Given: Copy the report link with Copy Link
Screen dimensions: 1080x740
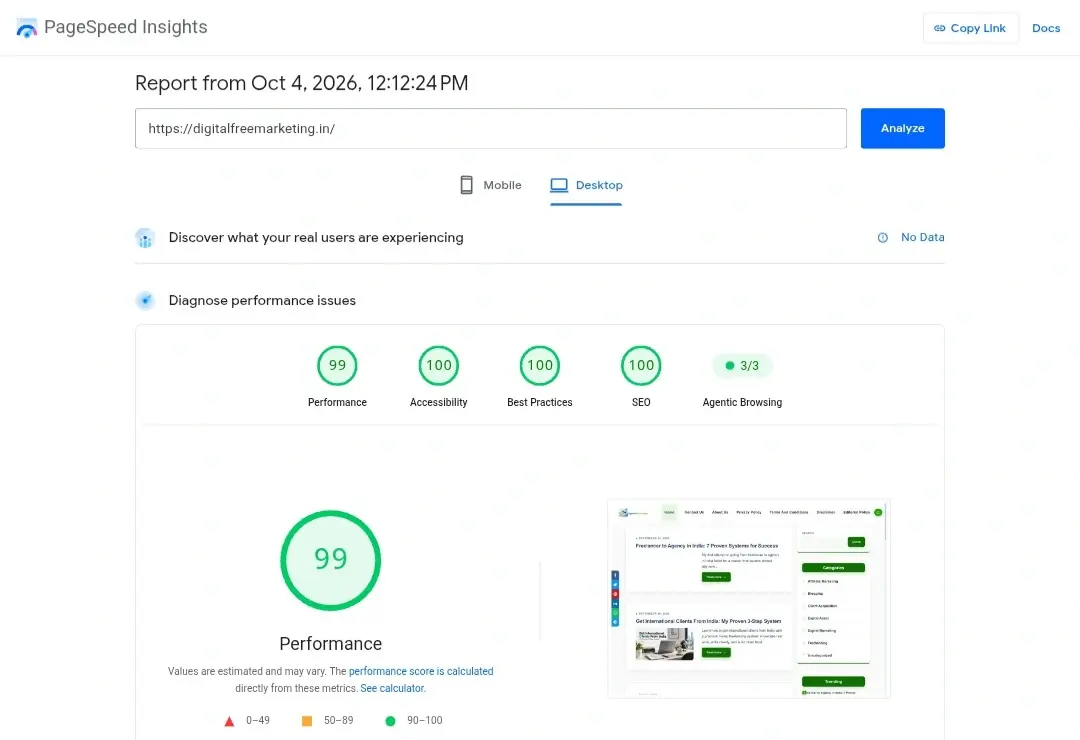Looking at the screenshot, I should click(970, 28).
